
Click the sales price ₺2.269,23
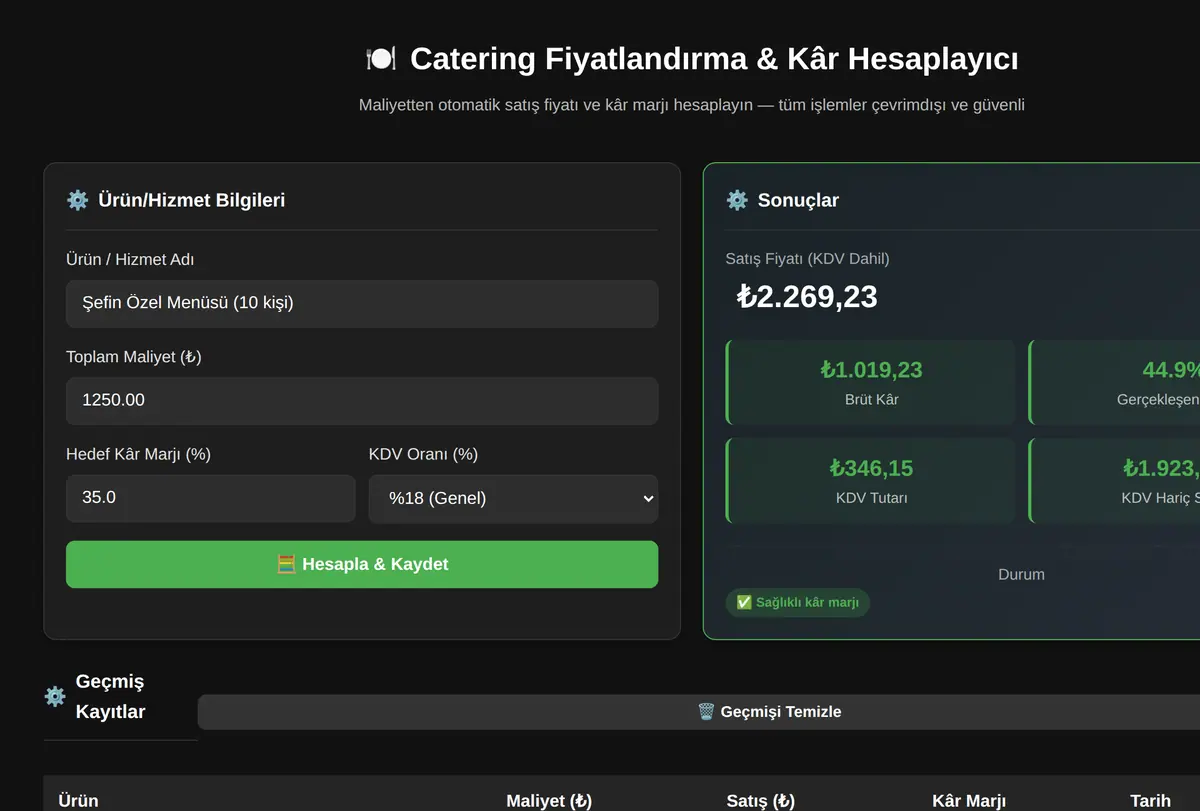[x=807, y=297]
